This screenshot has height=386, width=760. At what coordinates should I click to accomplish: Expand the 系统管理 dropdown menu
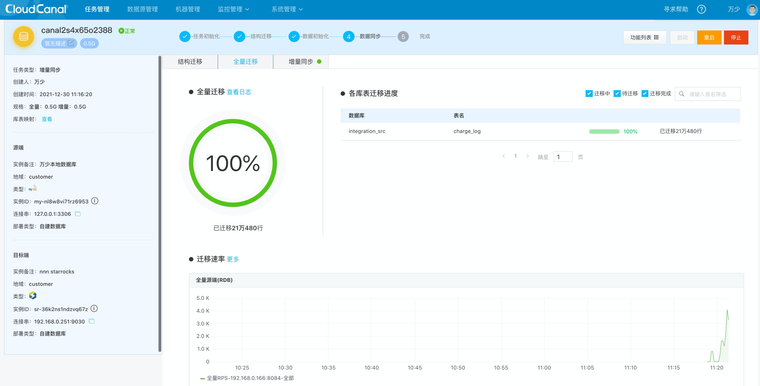pos(287,9)
